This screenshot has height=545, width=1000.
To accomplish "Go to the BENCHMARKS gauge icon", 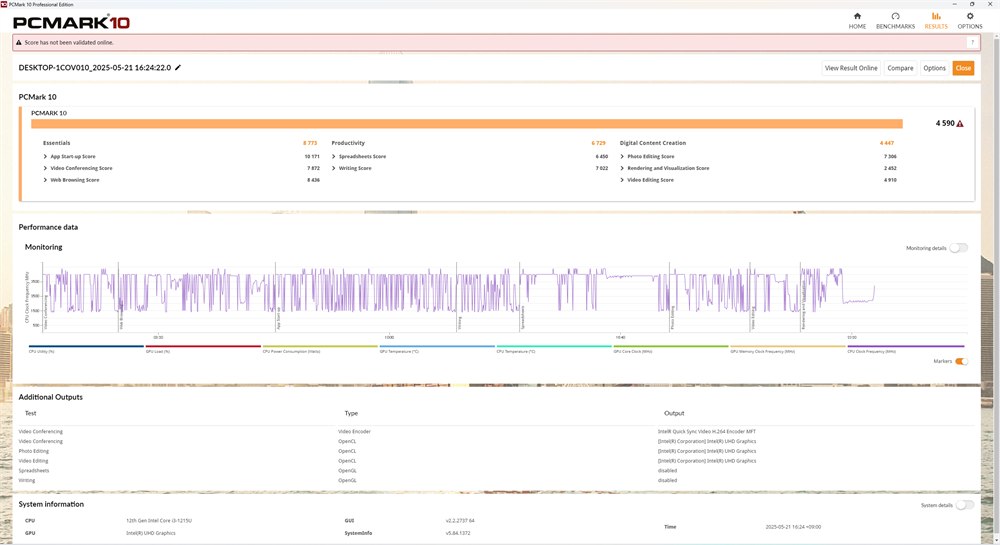I will [895, 17].
